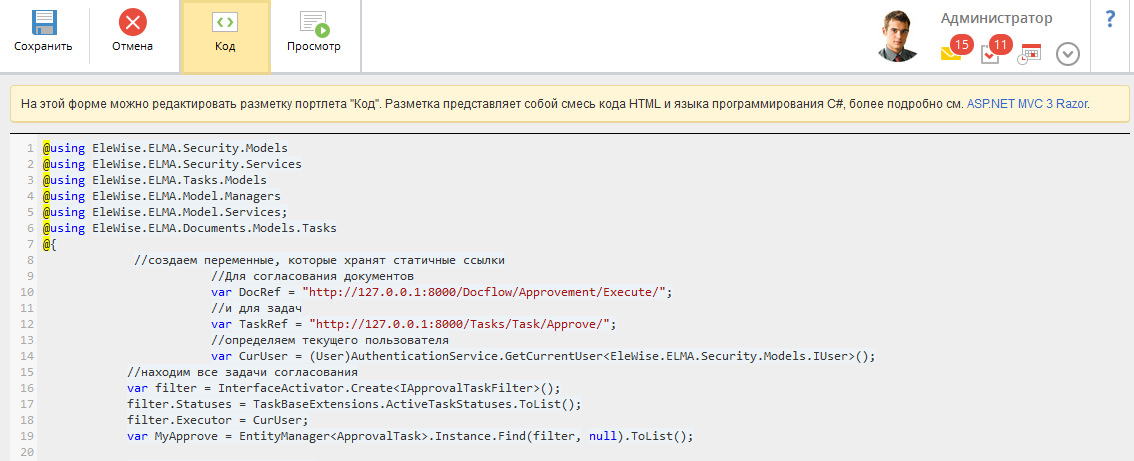Image resolution: width=1134 pixels, height=461 pixels.
Task: Open messages via the yellow envelope icon
Action: click(950, 54)
